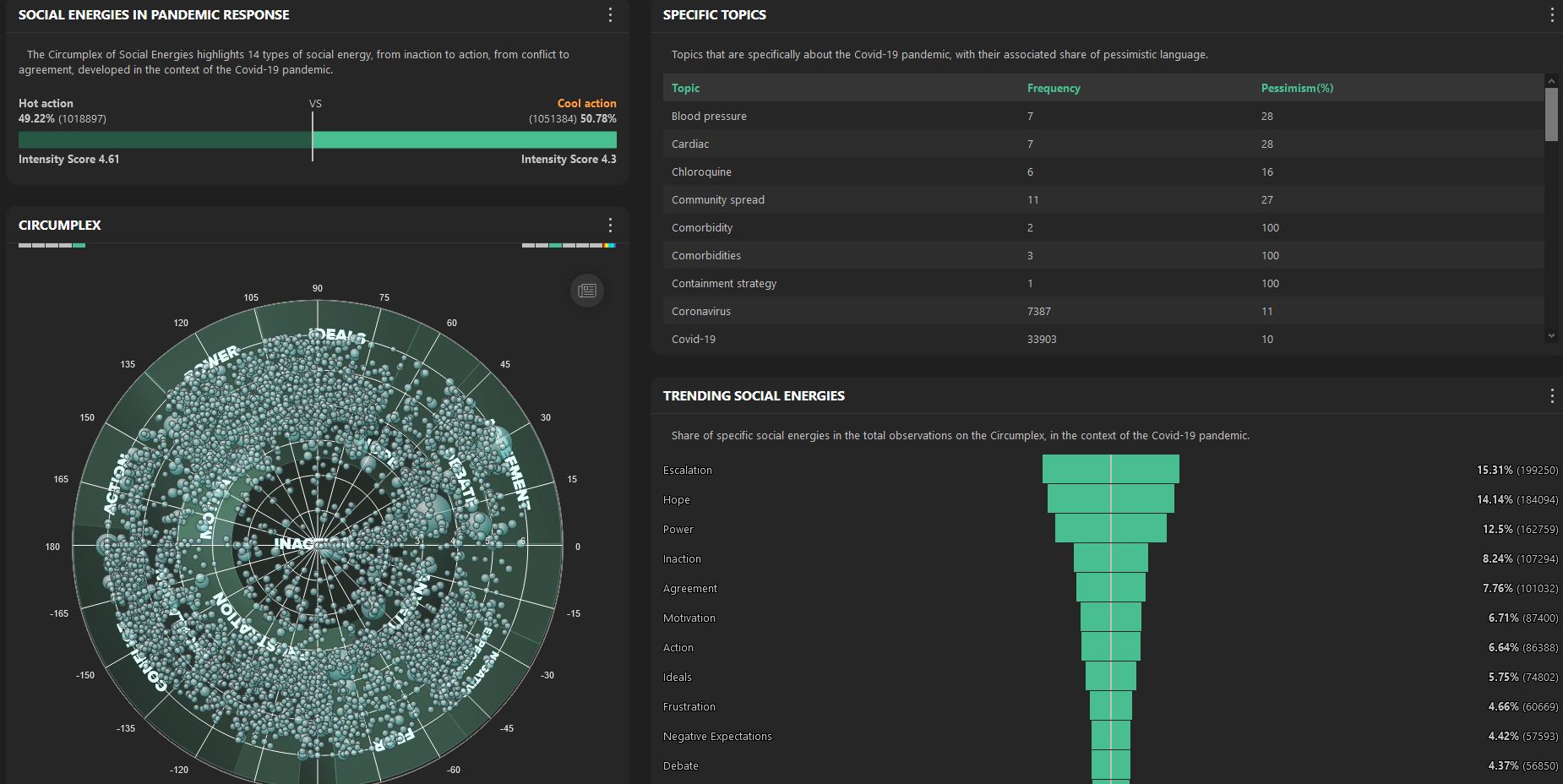
Task: Select the rainbow color segment above Circumplex
Action: click(609, 245)
